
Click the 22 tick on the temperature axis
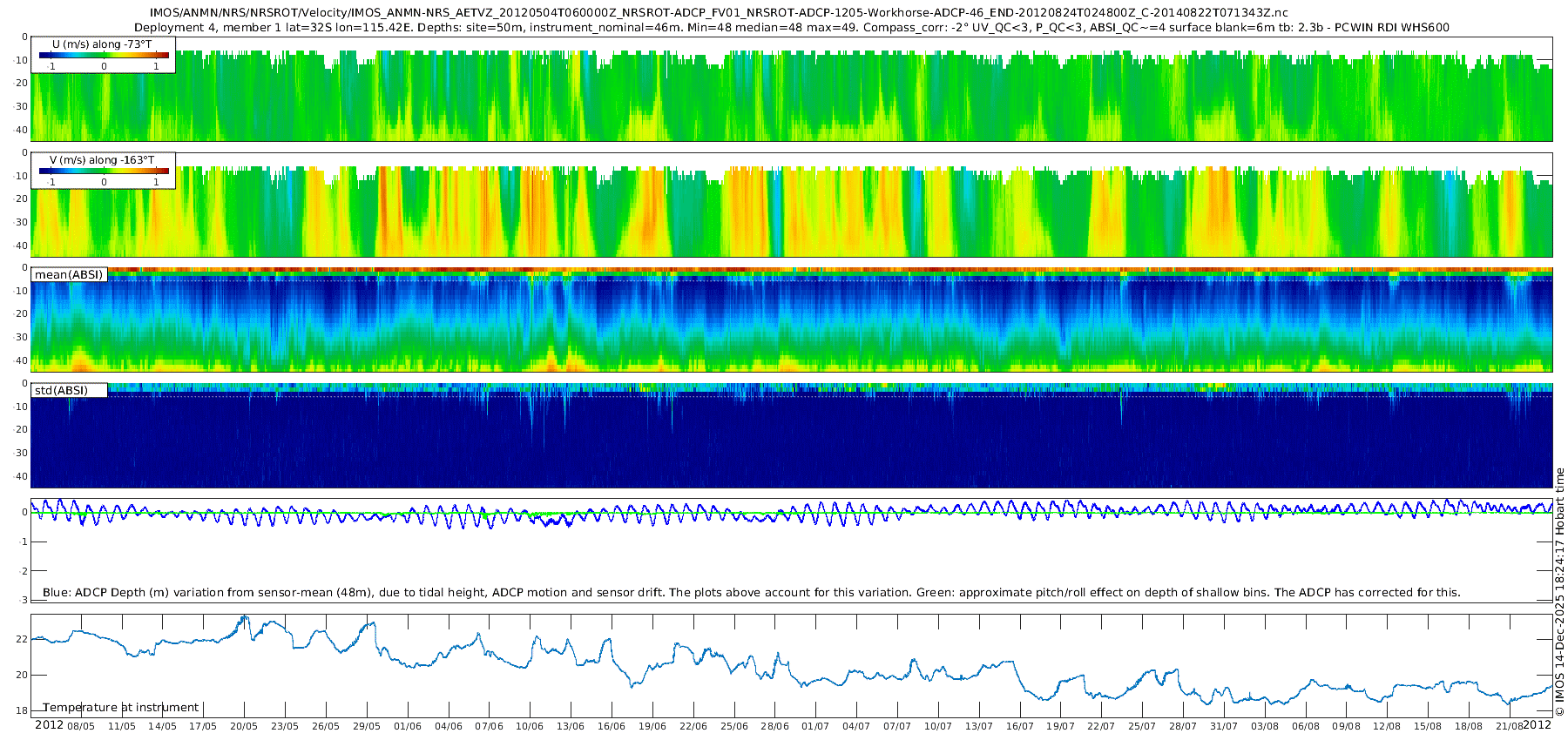[22, 639]
